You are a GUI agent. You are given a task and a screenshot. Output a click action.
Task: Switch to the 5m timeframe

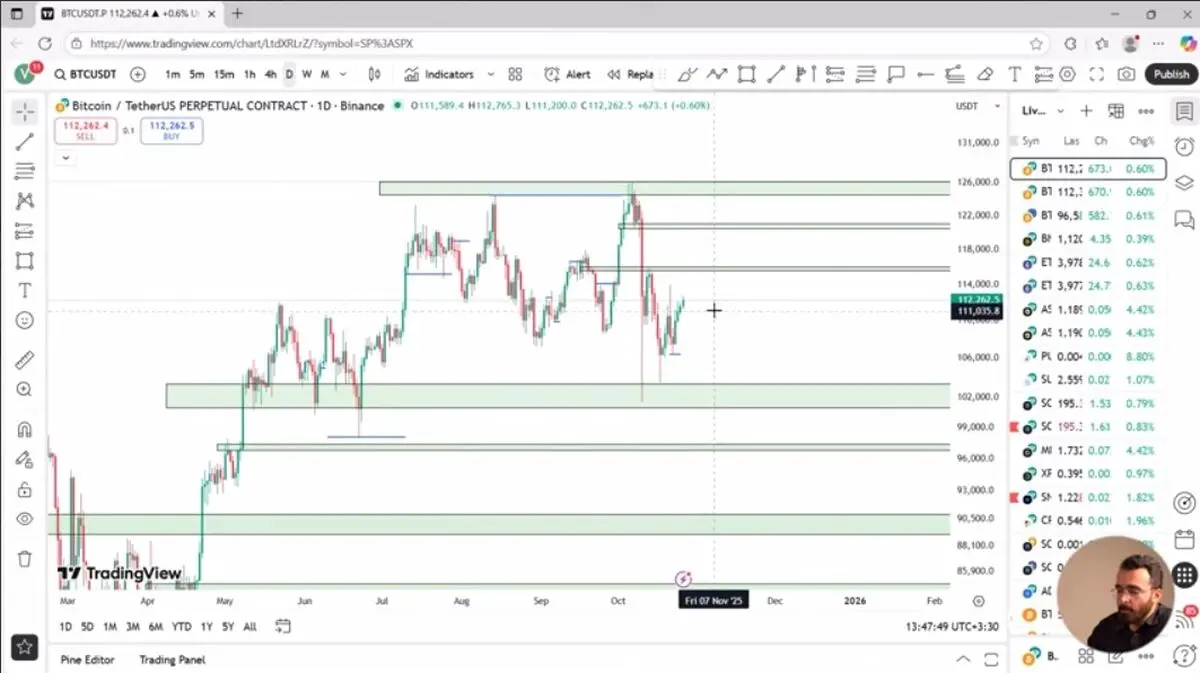(197, 74)
